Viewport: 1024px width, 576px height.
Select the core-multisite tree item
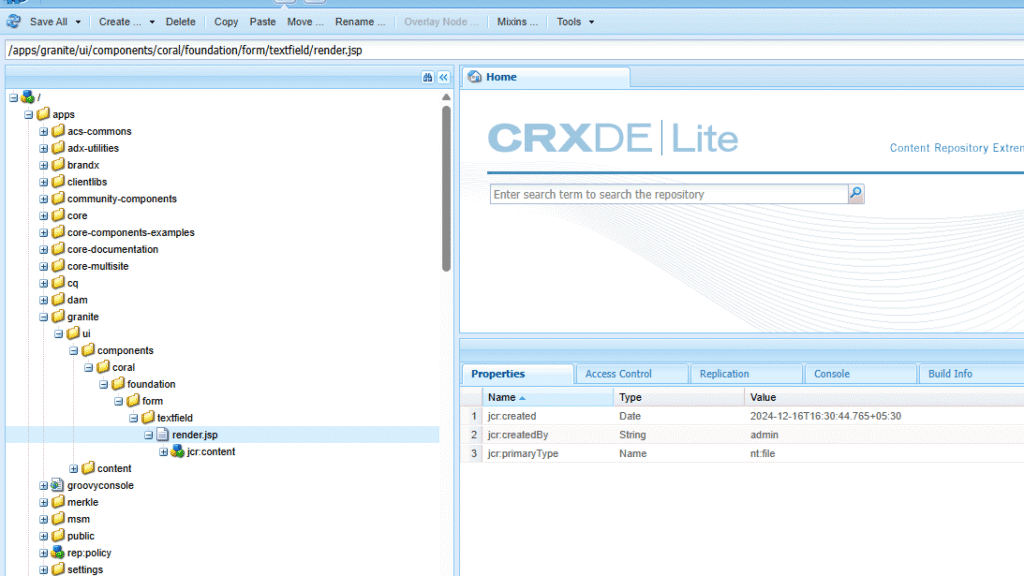point(98,266)
